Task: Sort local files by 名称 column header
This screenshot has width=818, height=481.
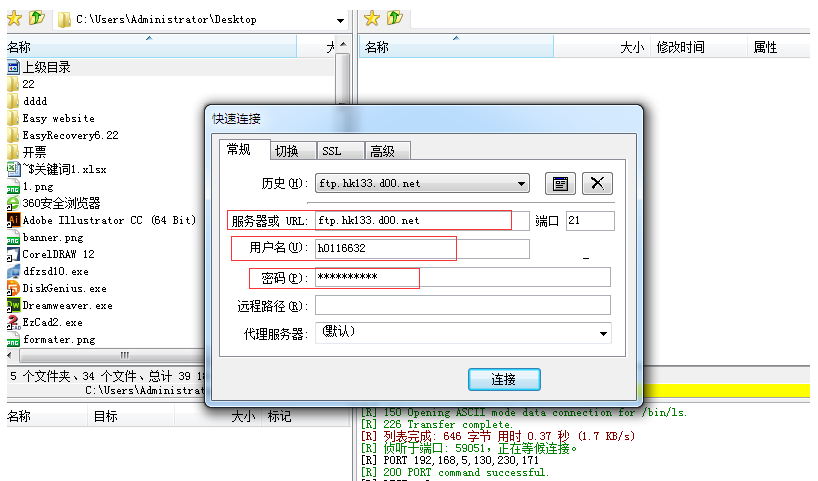Action: pos(151,47)
